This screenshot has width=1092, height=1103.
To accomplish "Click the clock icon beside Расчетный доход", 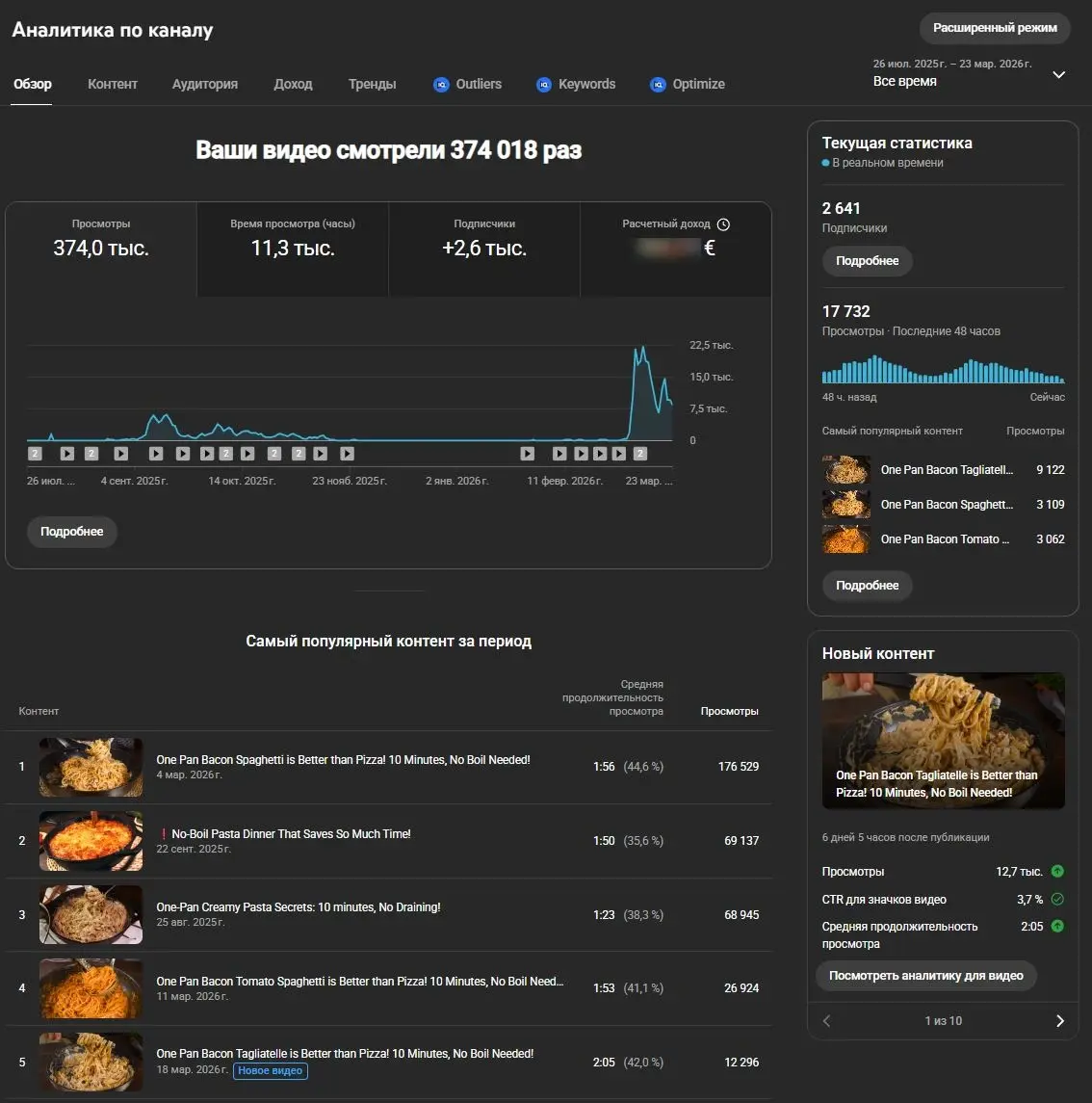I will click(724, 223).
